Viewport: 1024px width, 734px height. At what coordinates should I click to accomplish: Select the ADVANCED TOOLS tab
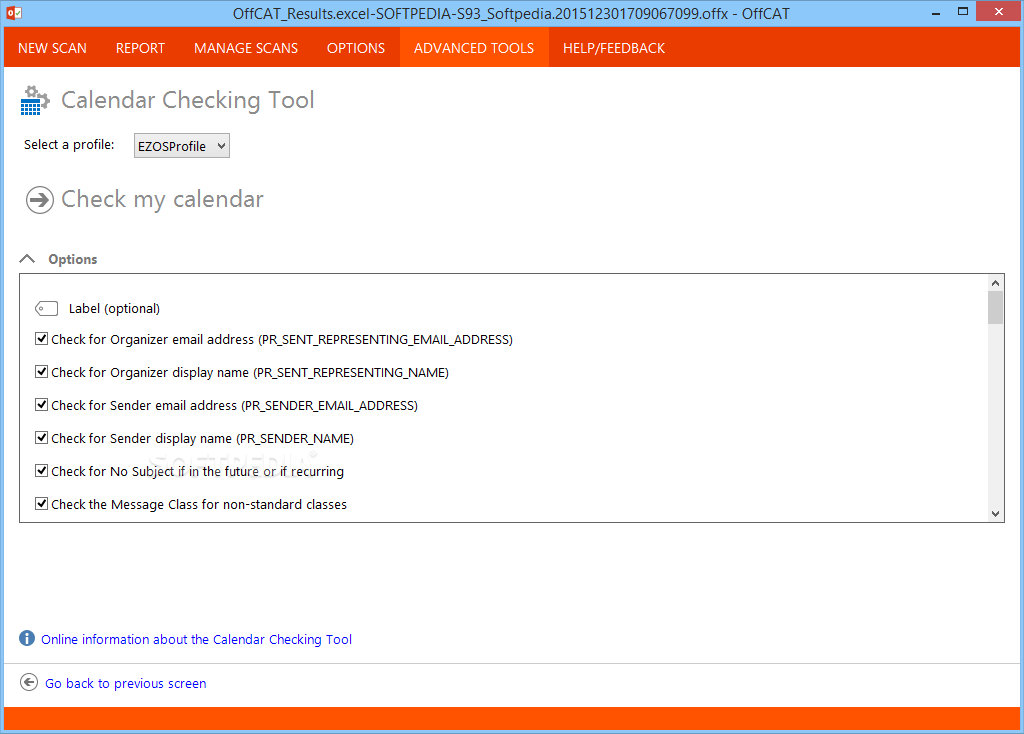point(474,48)
